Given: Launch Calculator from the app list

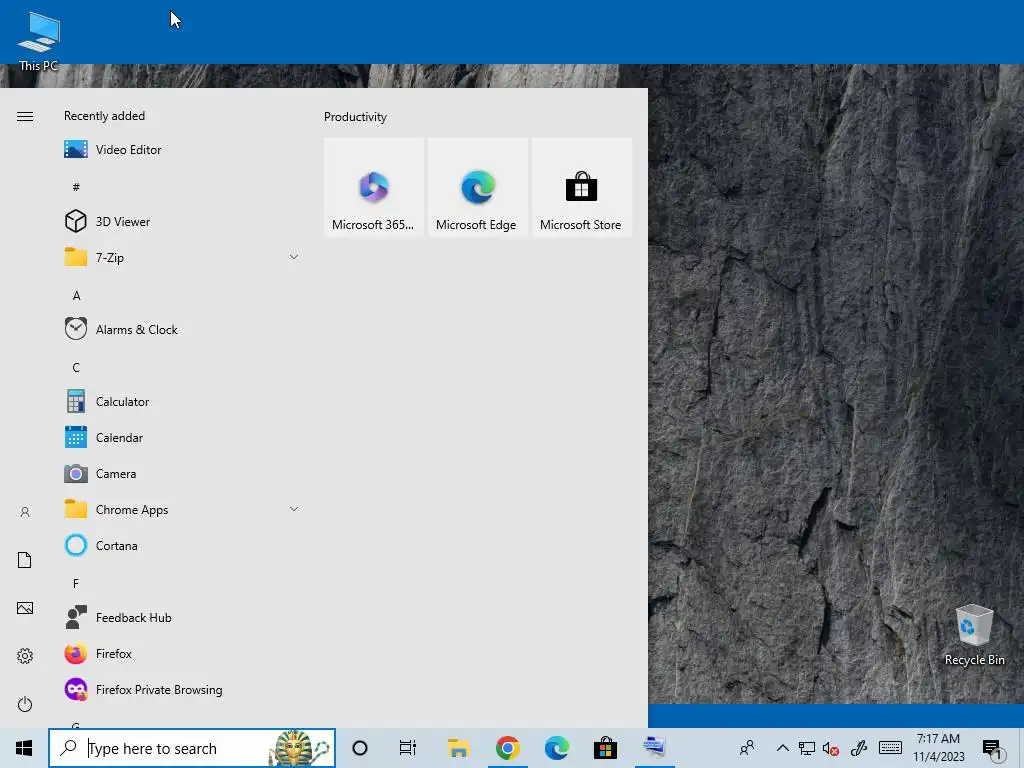Looking at the screenshot, I should (x=182, y=402).
